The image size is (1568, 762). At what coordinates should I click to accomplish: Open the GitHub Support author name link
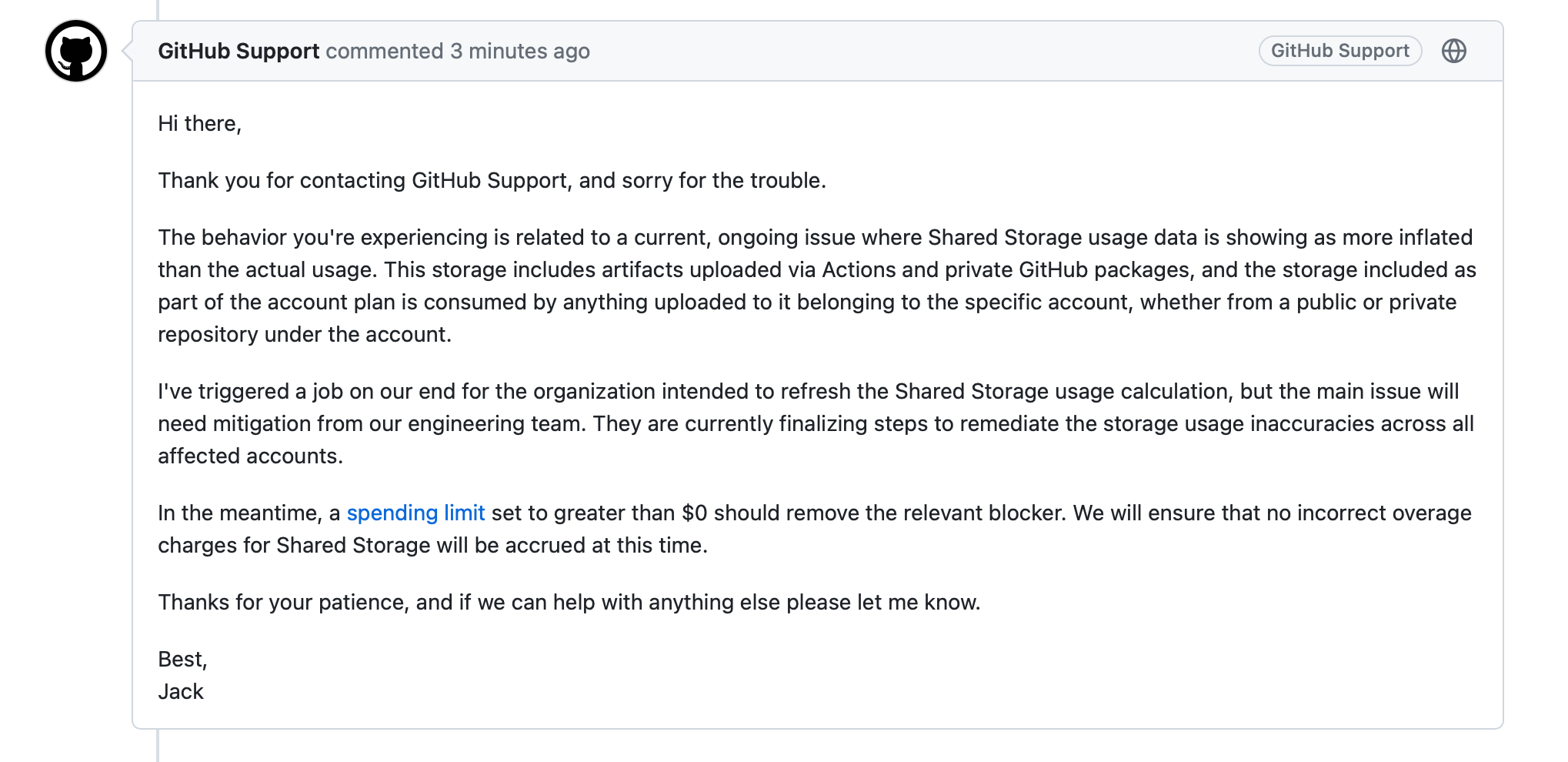239,51
